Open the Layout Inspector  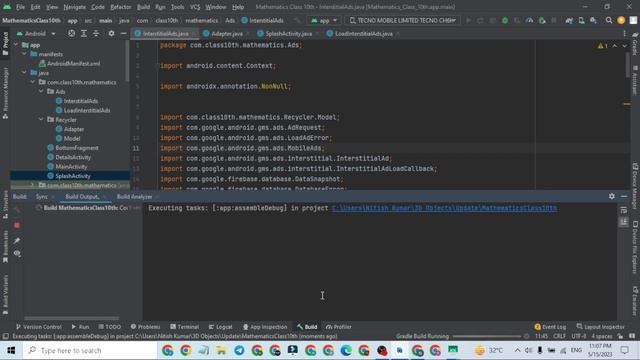coord(600,327)
